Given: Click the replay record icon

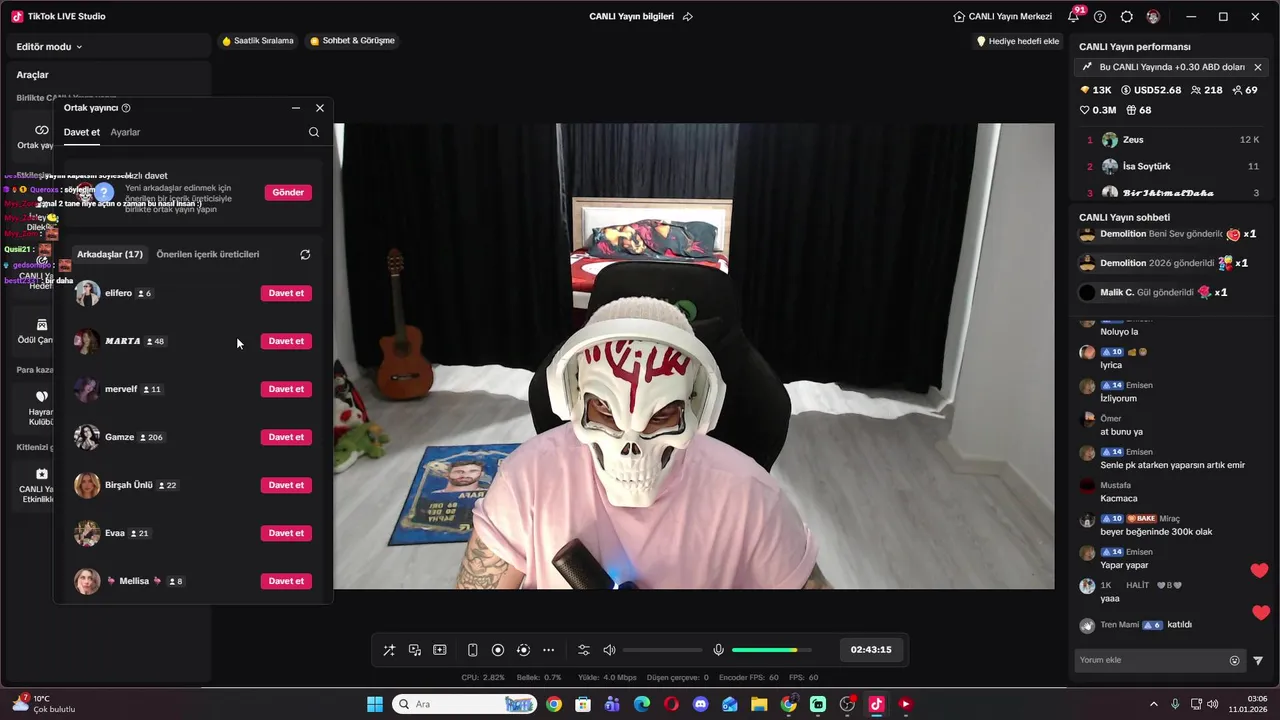Looking at the screenshot, I should pos(523,650).
